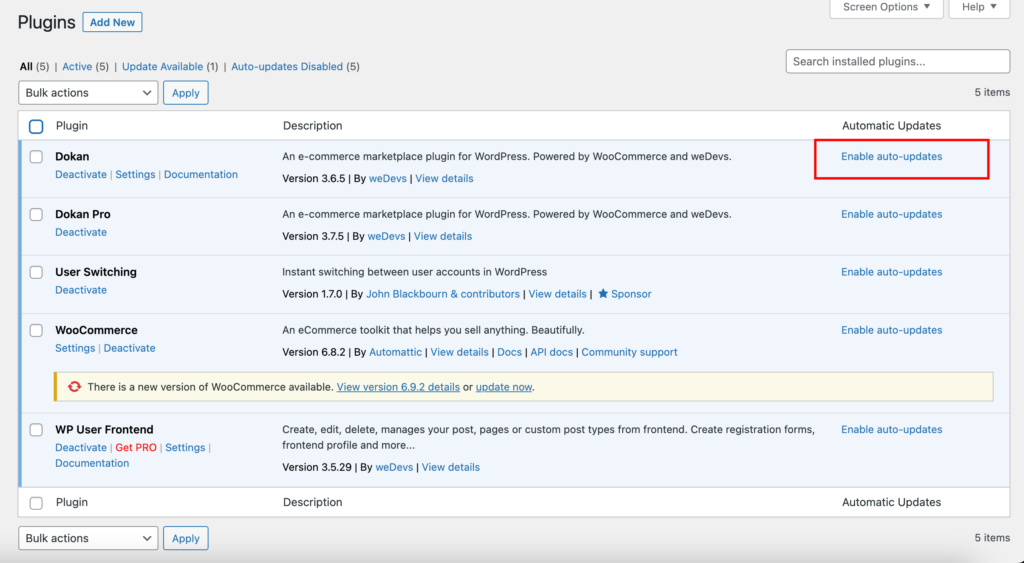
Task: Check the Dokan Pro plugin checkbox
Action: coord(36,214)
